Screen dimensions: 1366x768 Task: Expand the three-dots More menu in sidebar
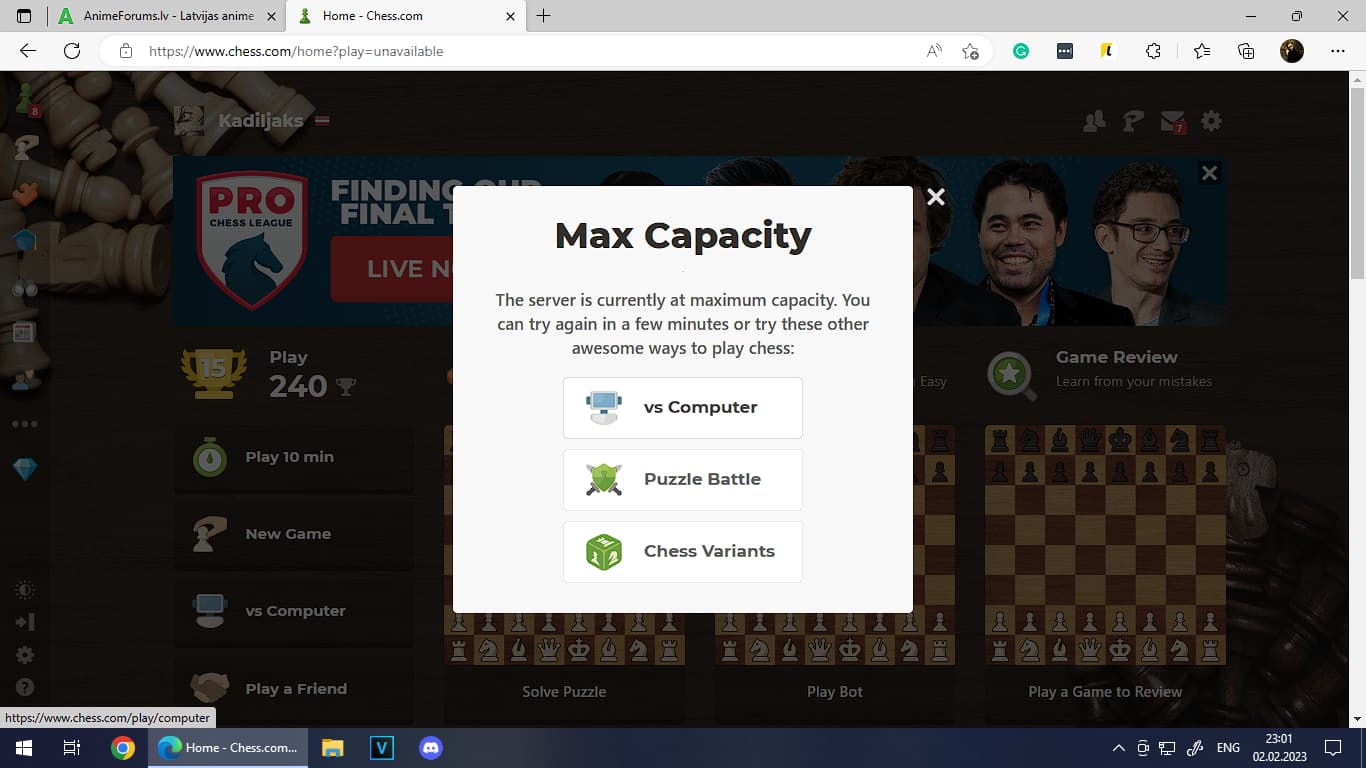(x=25, y=424)
